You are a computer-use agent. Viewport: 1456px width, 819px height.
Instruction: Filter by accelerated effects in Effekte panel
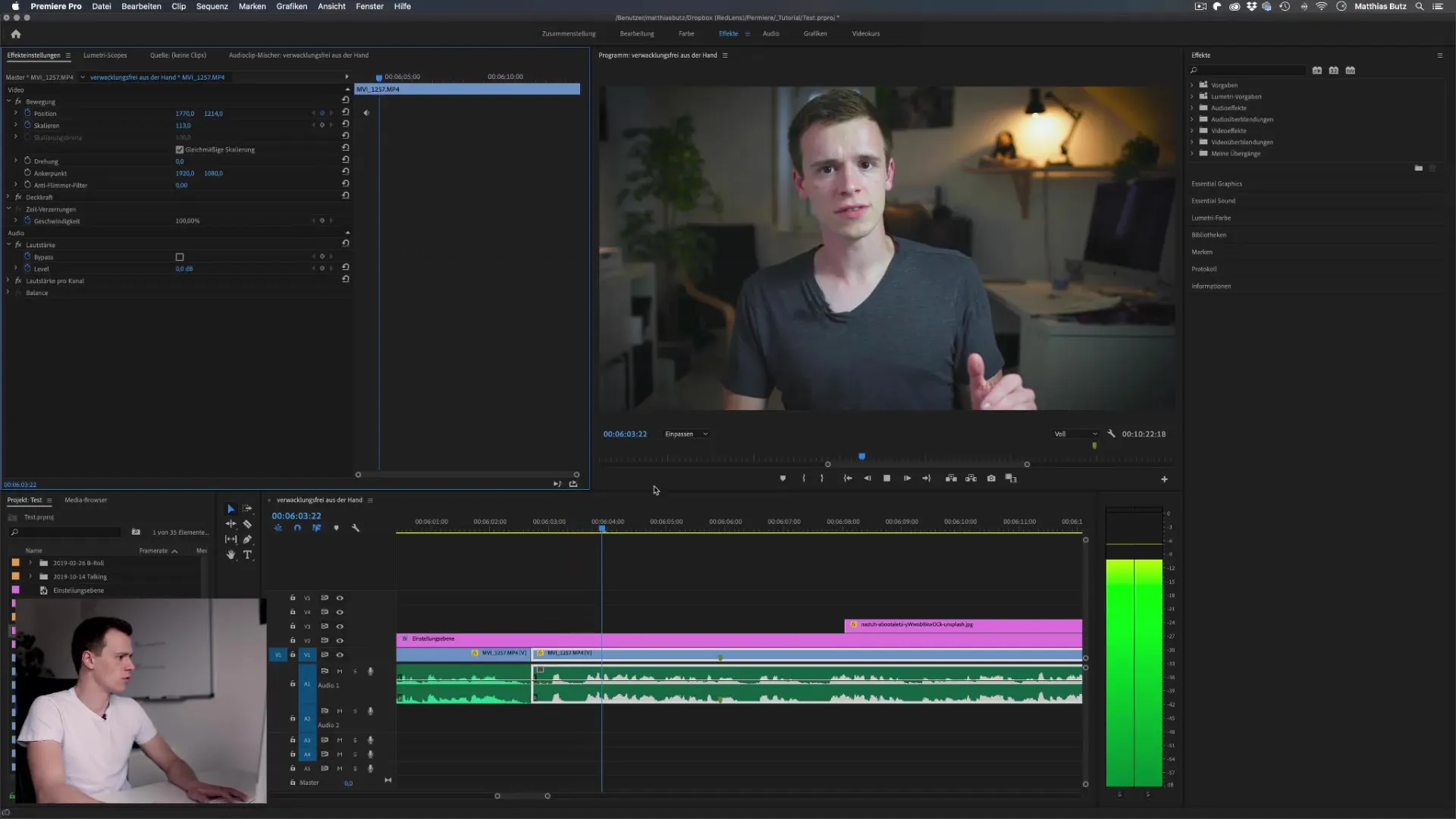(1317, 71)
